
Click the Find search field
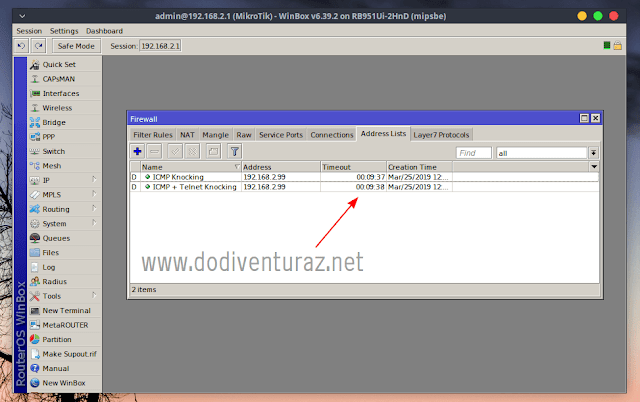tap(474, 153)
